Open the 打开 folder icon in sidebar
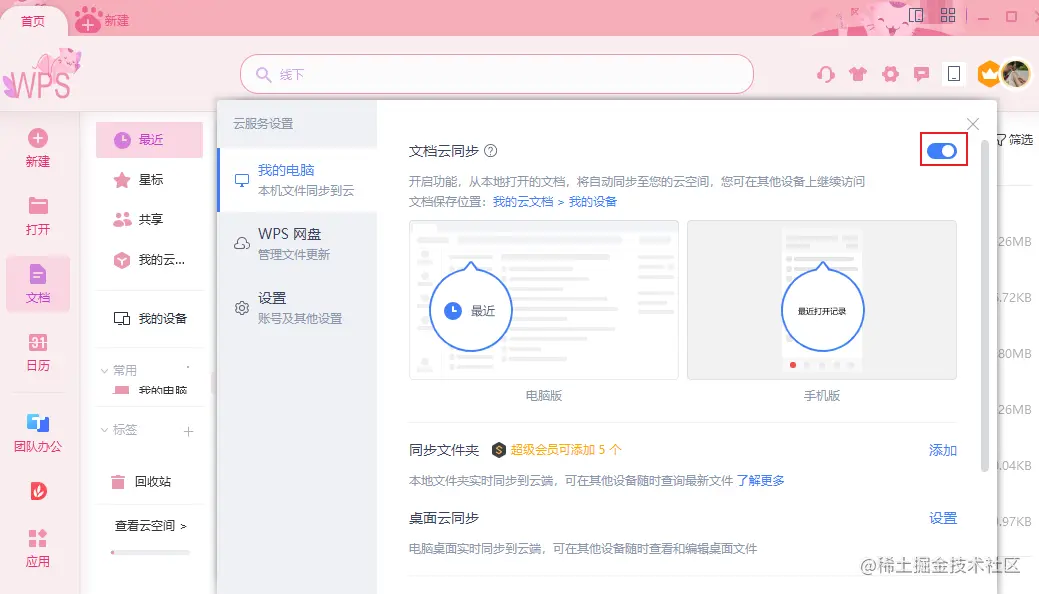The width and height of the screenshot is (1039, 594). [38, 206]
